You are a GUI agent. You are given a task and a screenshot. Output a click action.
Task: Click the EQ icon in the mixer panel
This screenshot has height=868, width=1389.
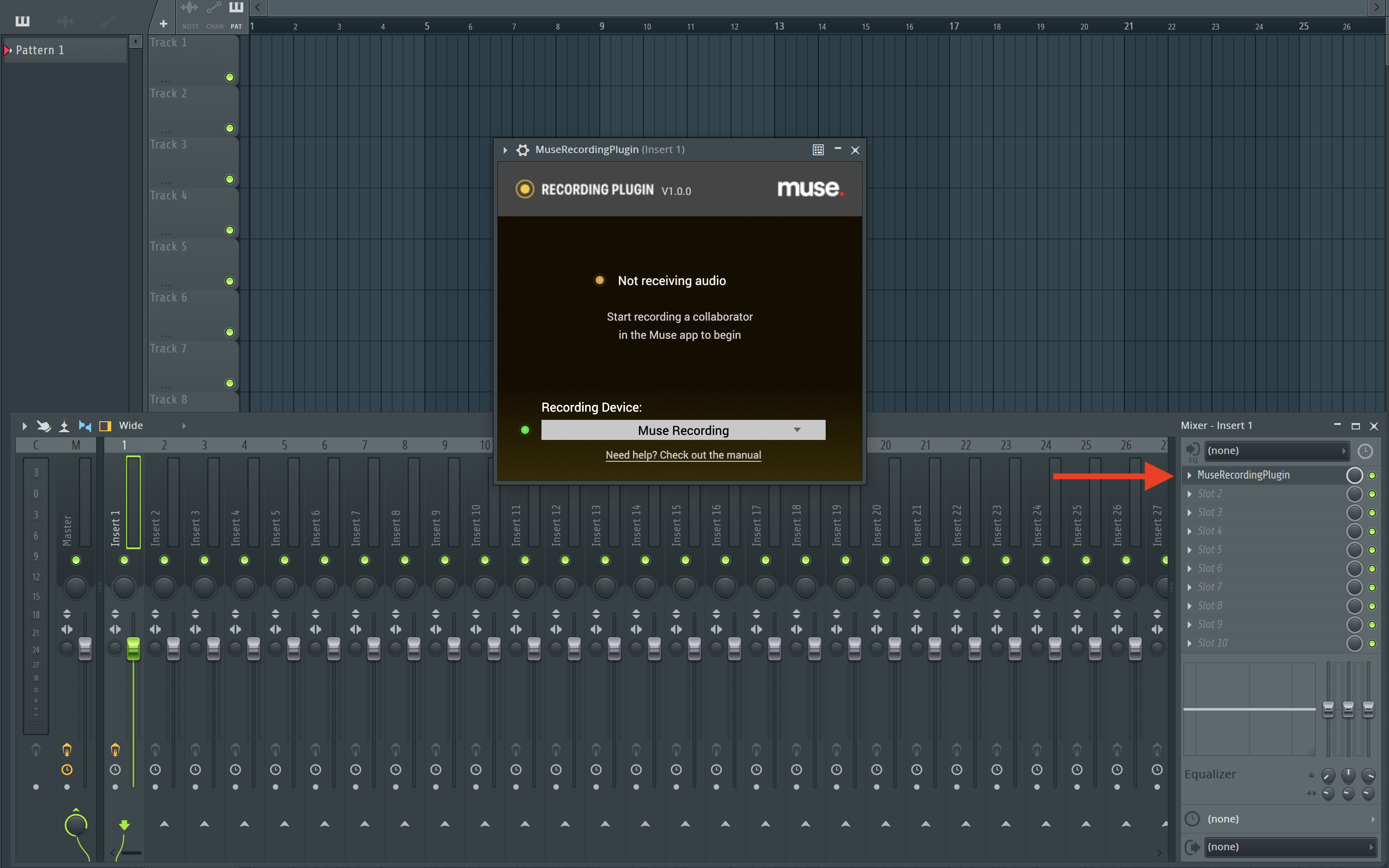(1193, 451)
